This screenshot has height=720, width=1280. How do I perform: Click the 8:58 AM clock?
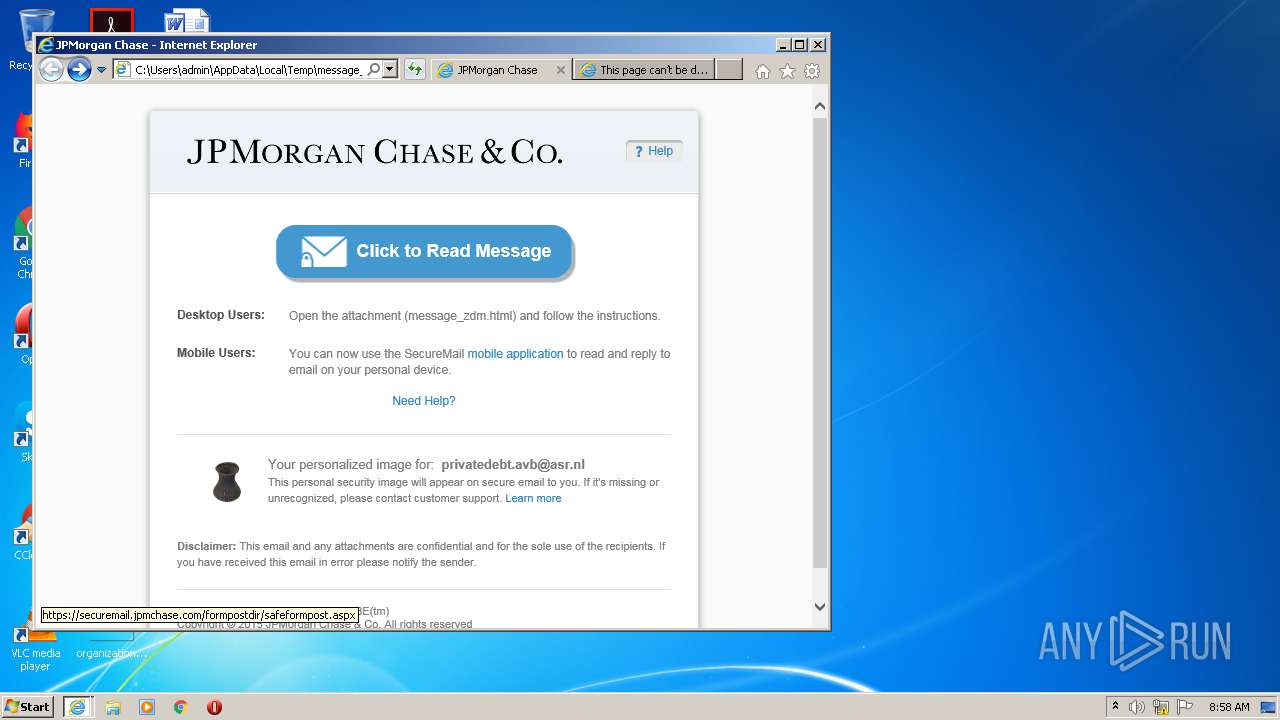pos(1229,707)
